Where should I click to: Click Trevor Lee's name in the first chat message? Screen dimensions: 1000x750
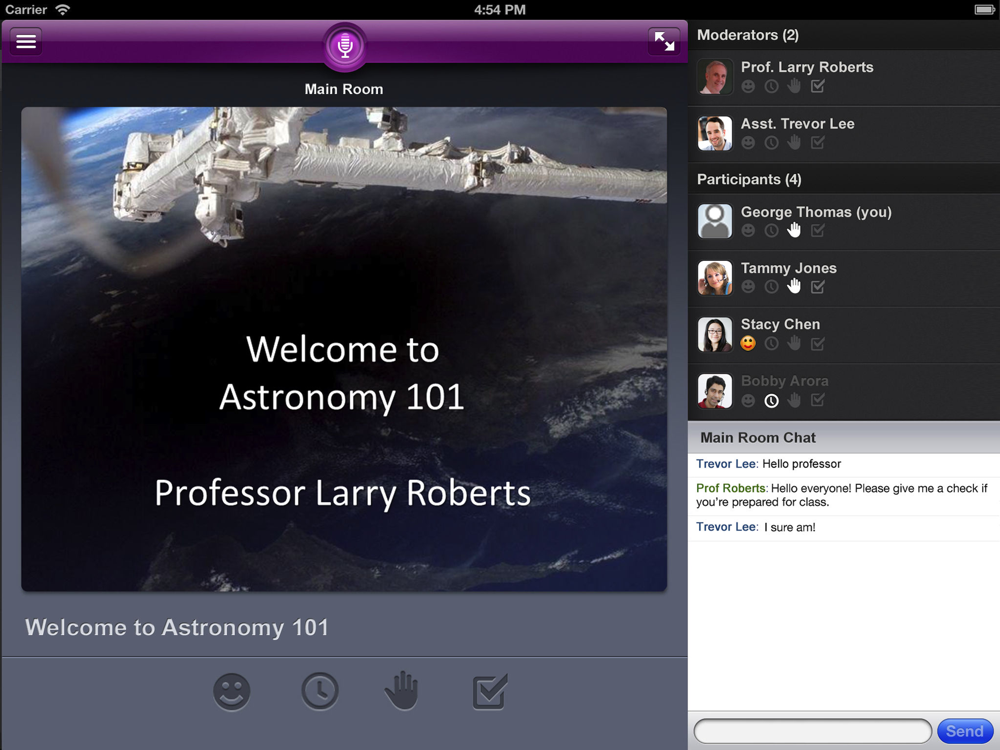pyautogui.click(x=727, y=464)
